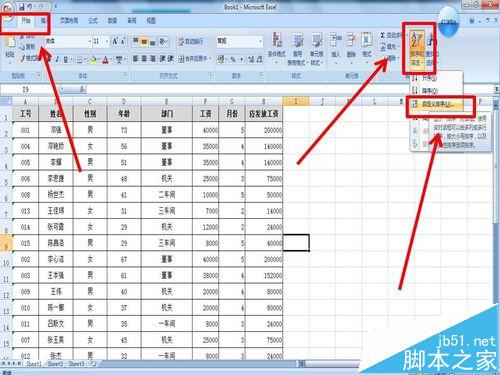The image size is (500, 375).
Task: Toggle underline formatting
Action: [66, 59]
